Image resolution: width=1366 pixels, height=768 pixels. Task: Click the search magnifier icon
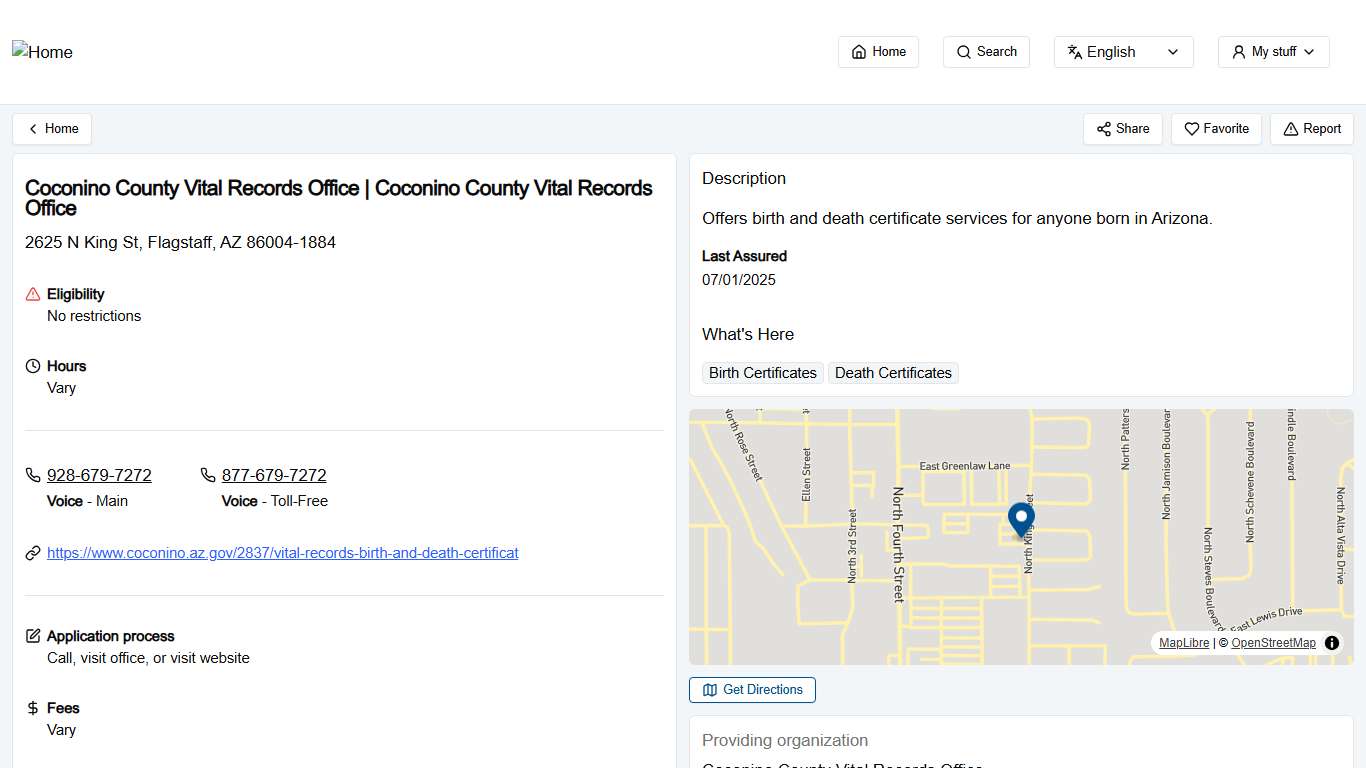pyautogui.click(x=962, y=51)
